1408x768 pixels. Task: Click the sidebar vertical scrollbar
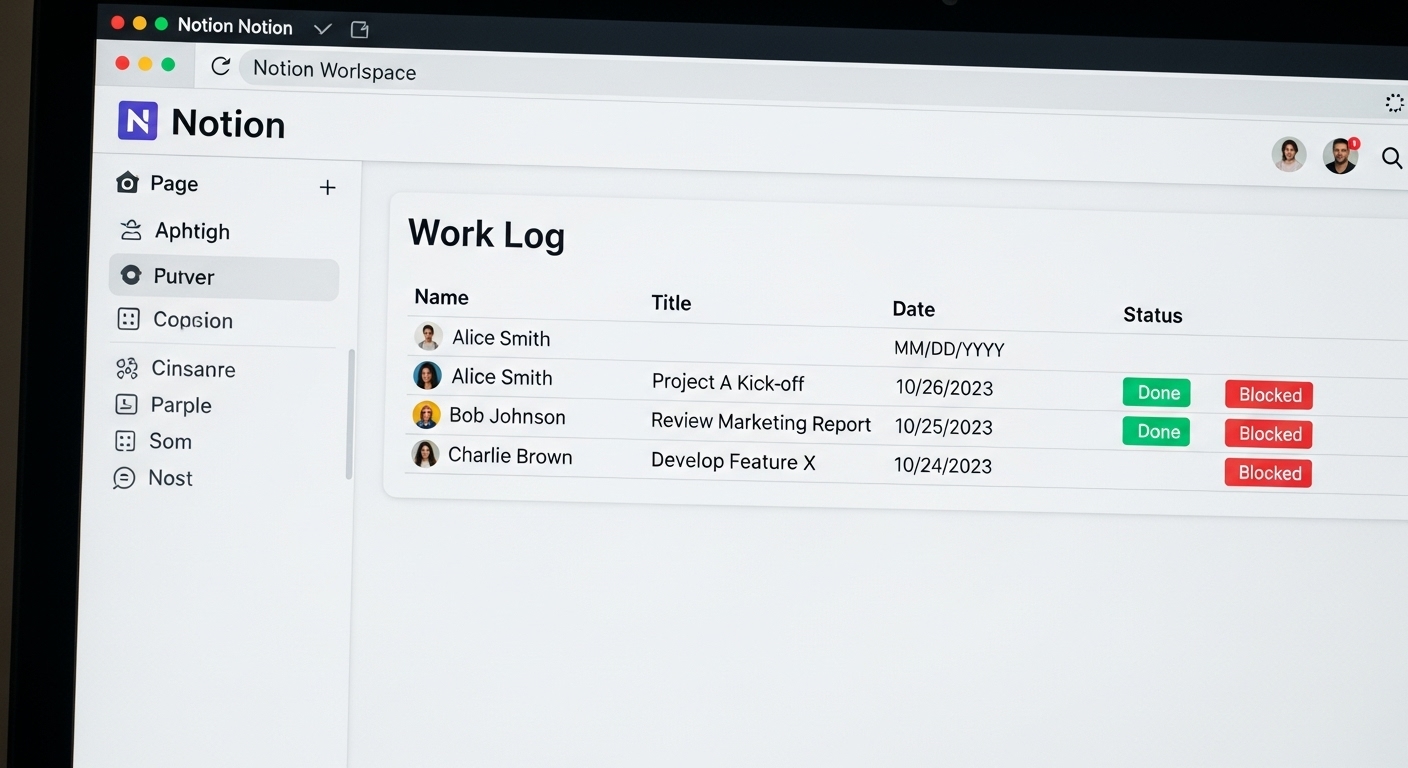point(349,414)
